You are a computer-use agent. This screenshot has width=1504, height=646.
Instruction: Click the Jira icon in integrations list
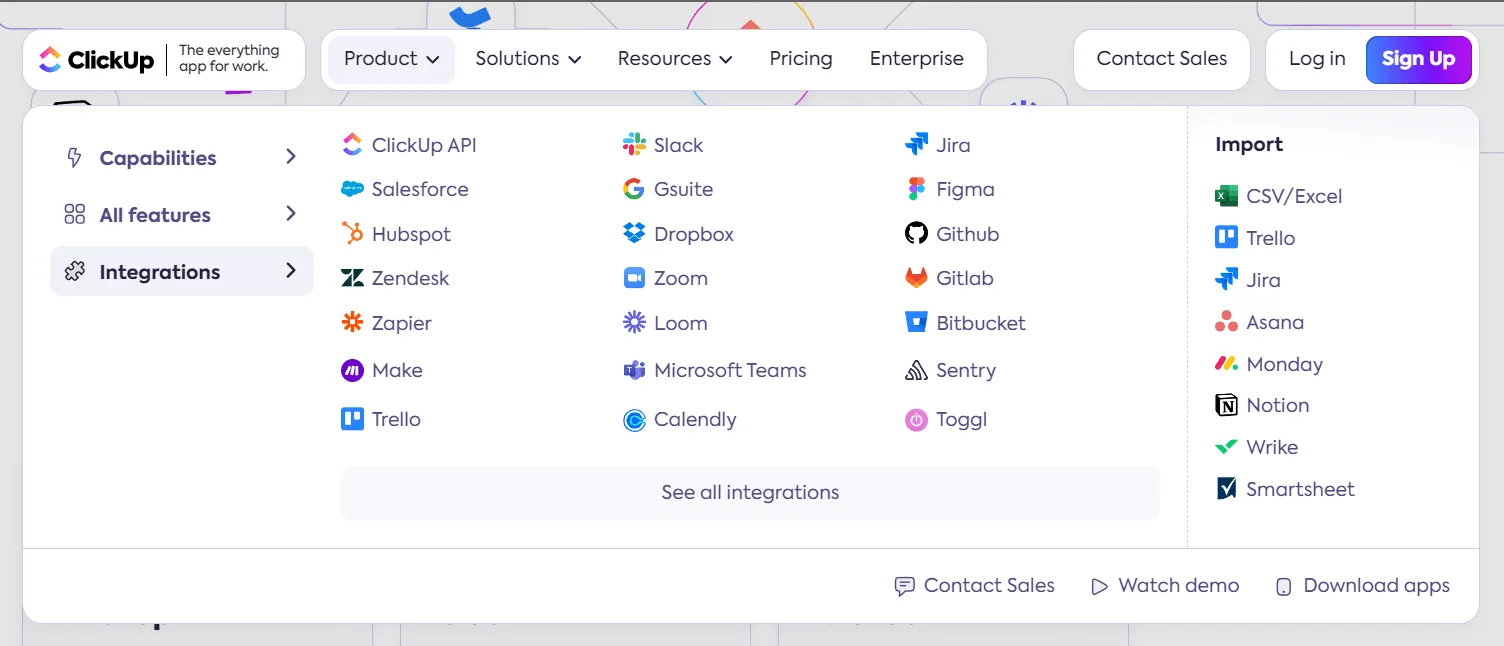[916, 145]
